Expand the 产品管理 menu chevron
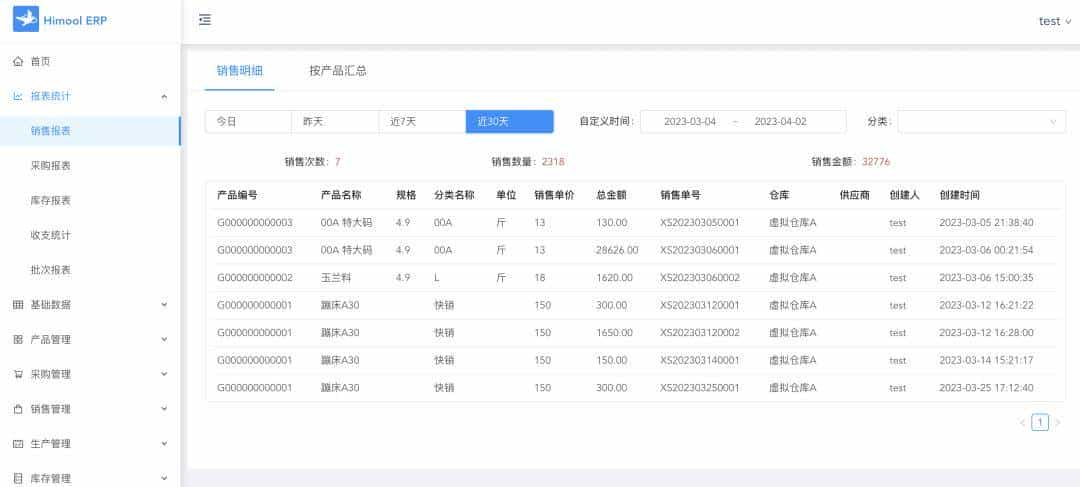 (164, 340)
